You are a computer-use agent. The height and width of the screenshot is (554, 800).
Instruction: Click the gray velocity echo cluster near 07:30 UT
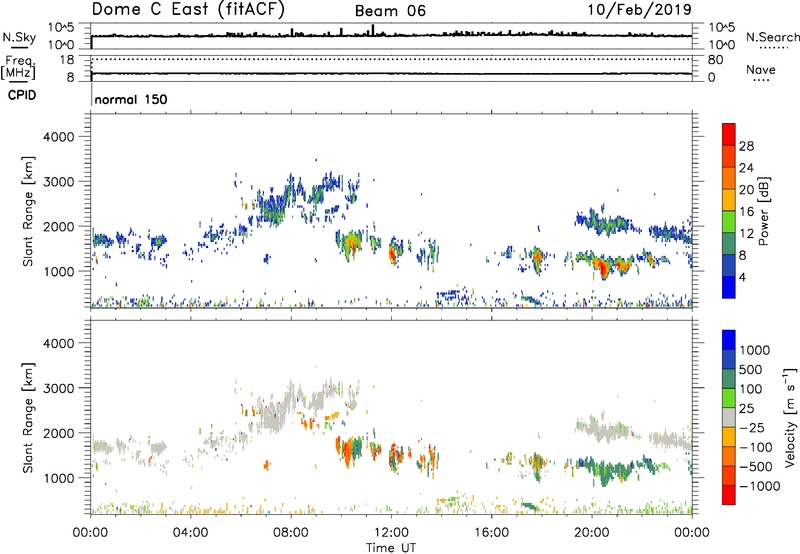pyautogui.click(x=273, y=416)
